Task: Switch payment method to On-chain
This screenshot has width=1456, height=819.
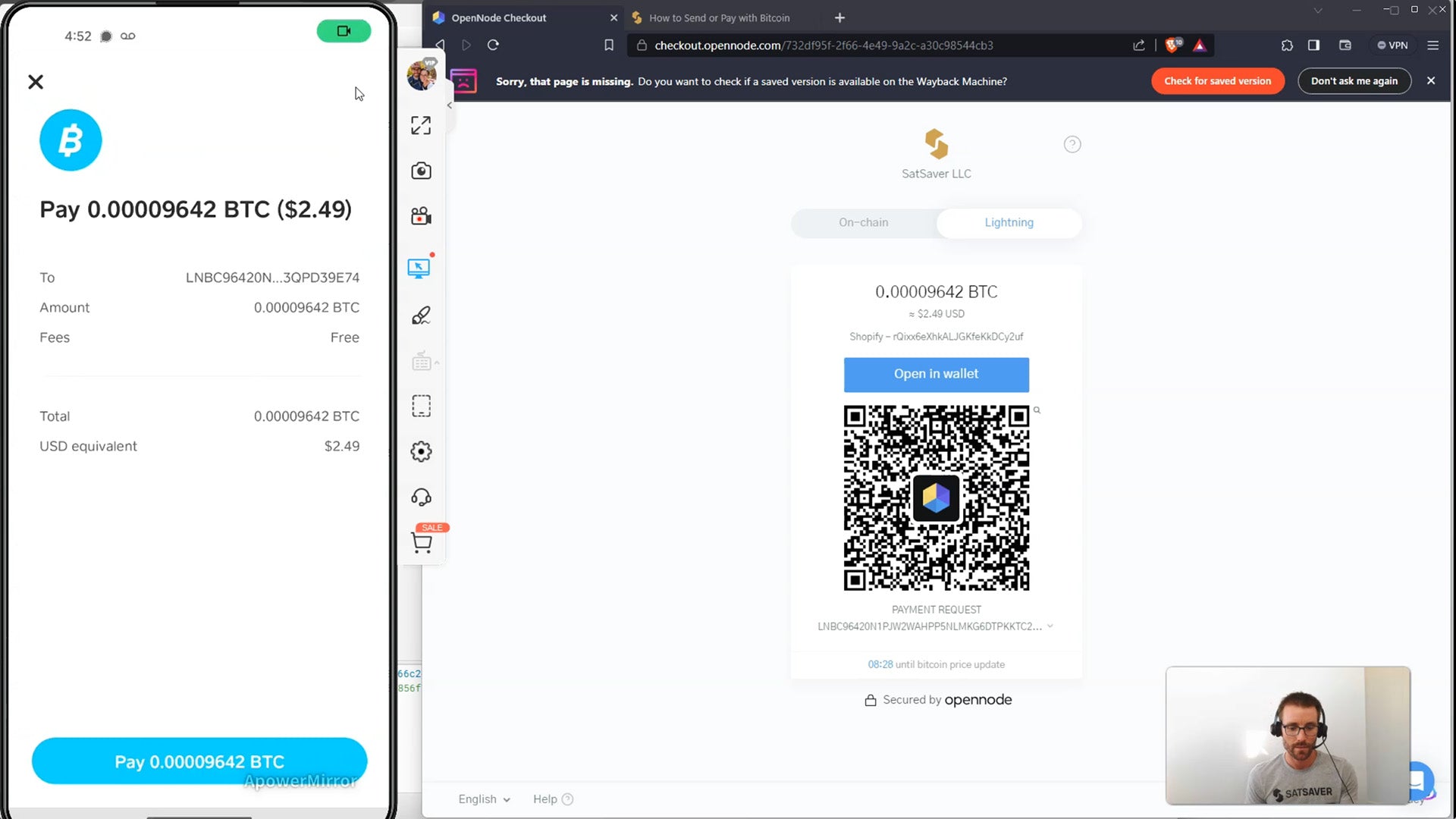Action: click(863, 222)
